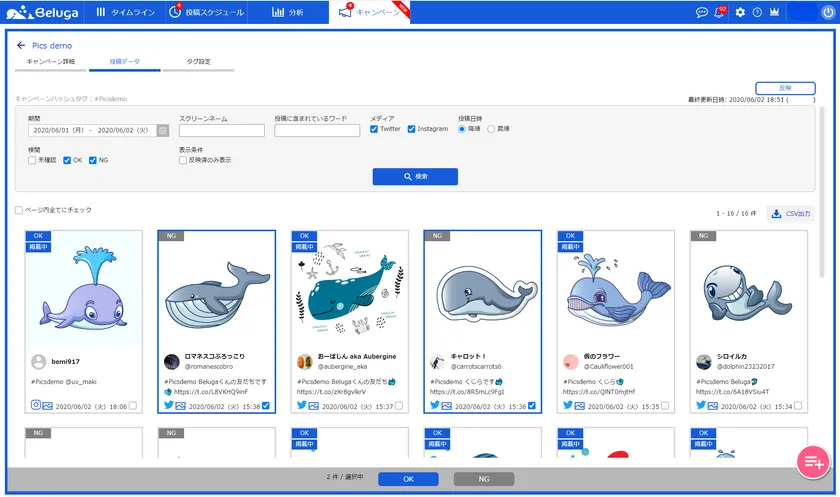Switch to the タグ設定 tab
The width and height of the screenshot is (840, 497).
(x=198, y=62)
